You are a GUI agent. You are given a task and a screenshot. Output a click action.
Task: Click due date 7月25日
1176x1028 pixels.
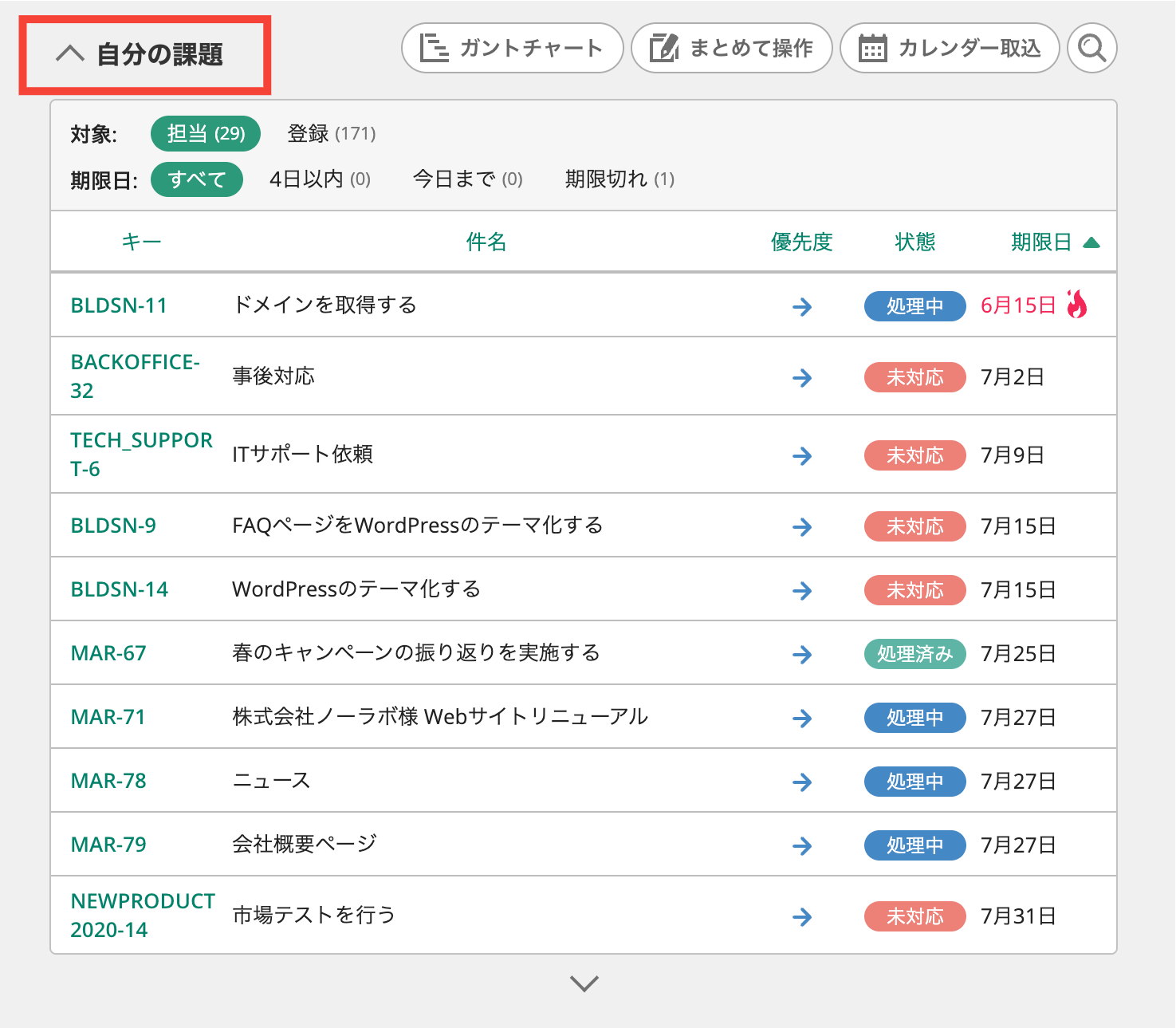click(x=1018, y=653)
